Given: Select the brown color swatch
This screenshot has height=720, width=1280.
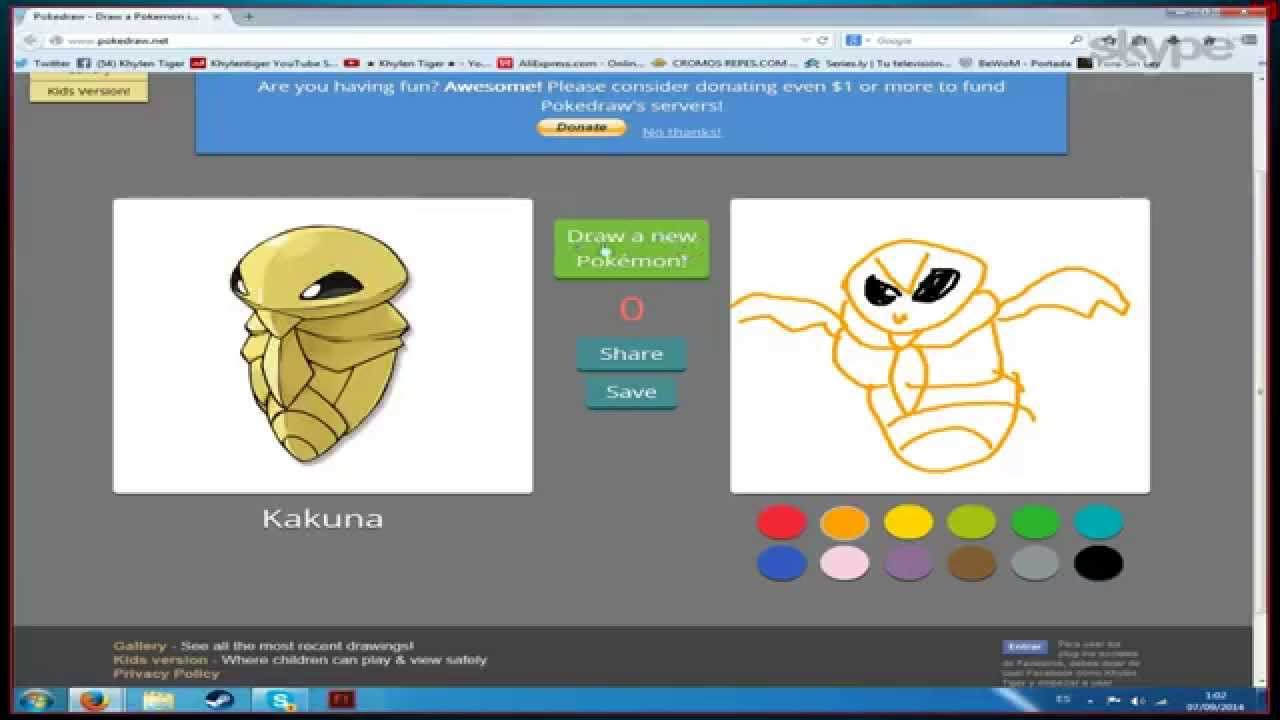Looking at the screenshot, I should point(971,564).
